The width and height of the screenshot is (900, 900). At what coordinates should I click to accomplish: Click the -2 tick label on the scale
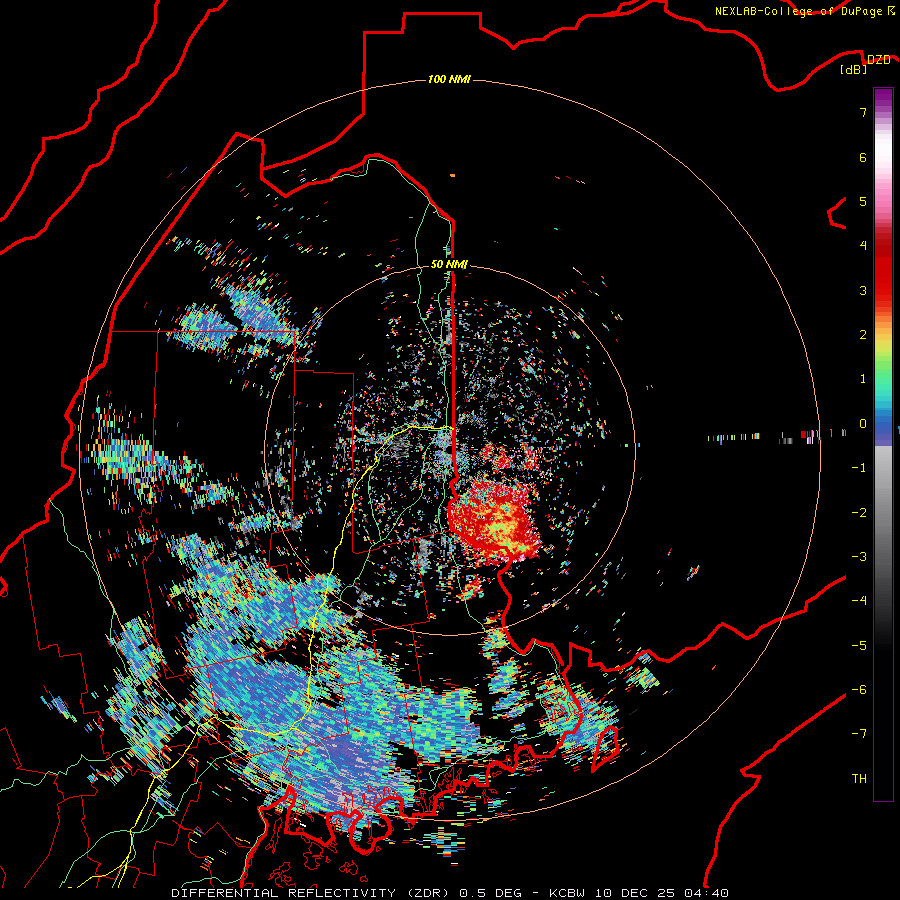(x=859, y=513)
